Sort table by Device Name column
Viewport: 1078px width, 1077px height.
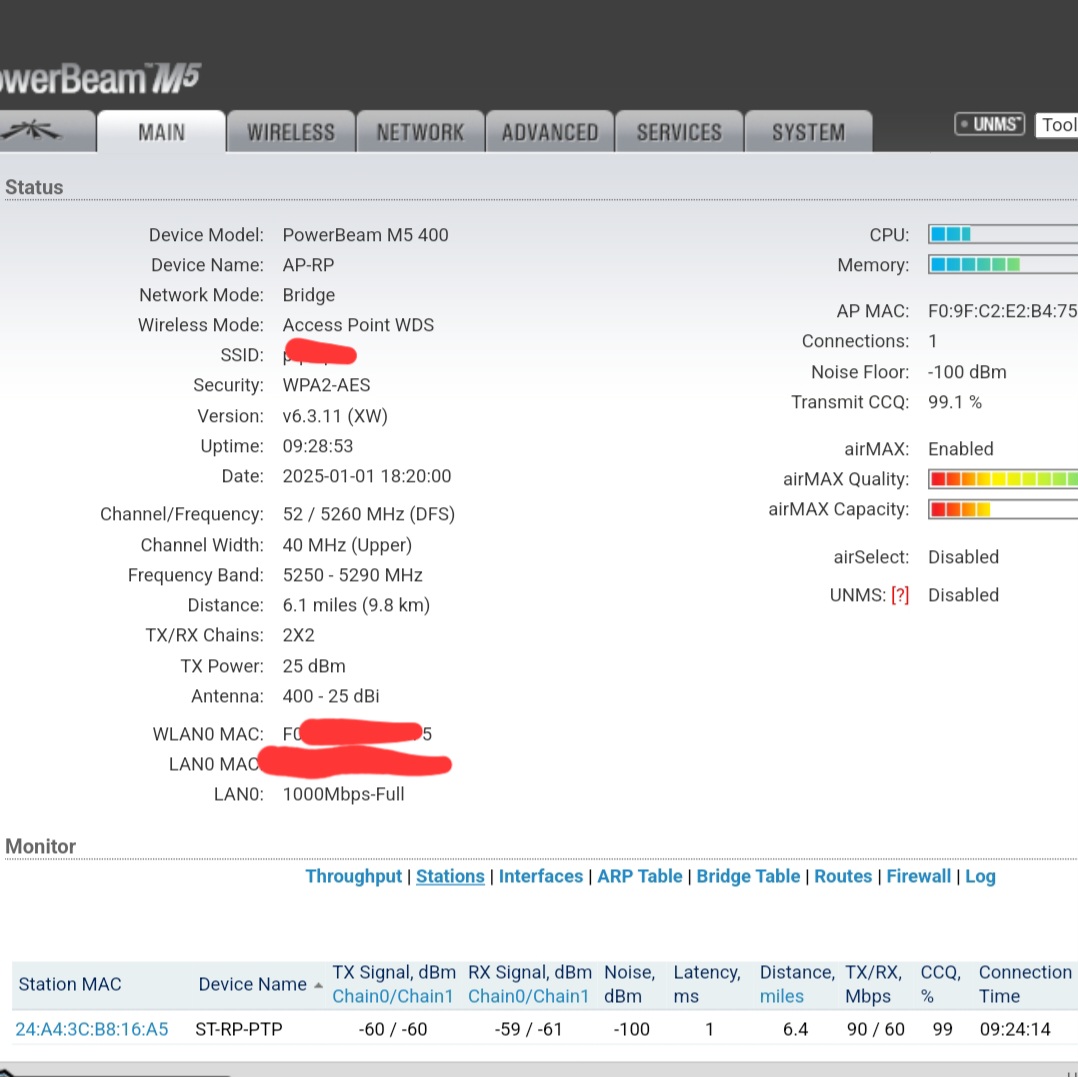click(x=252, y=984)
